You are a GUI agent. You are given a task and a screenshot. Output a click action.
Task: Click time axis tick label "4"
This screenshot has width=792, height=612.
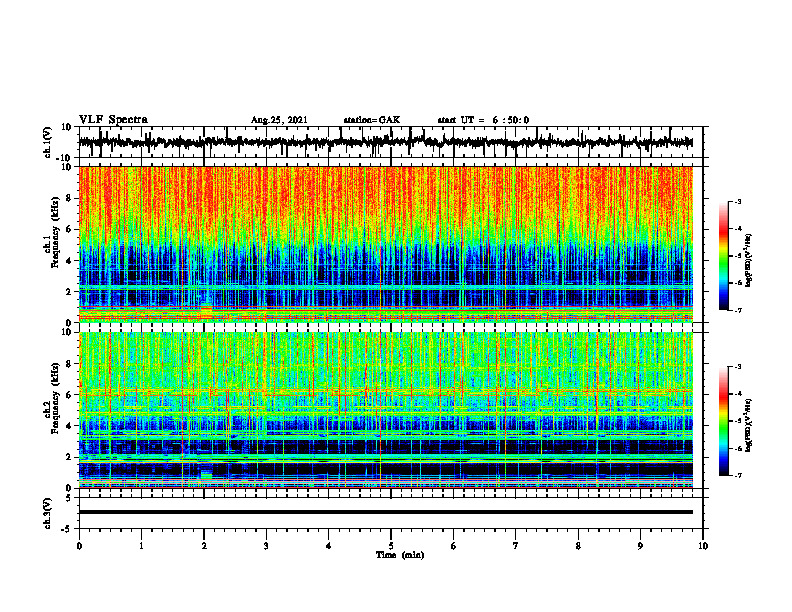329,546
